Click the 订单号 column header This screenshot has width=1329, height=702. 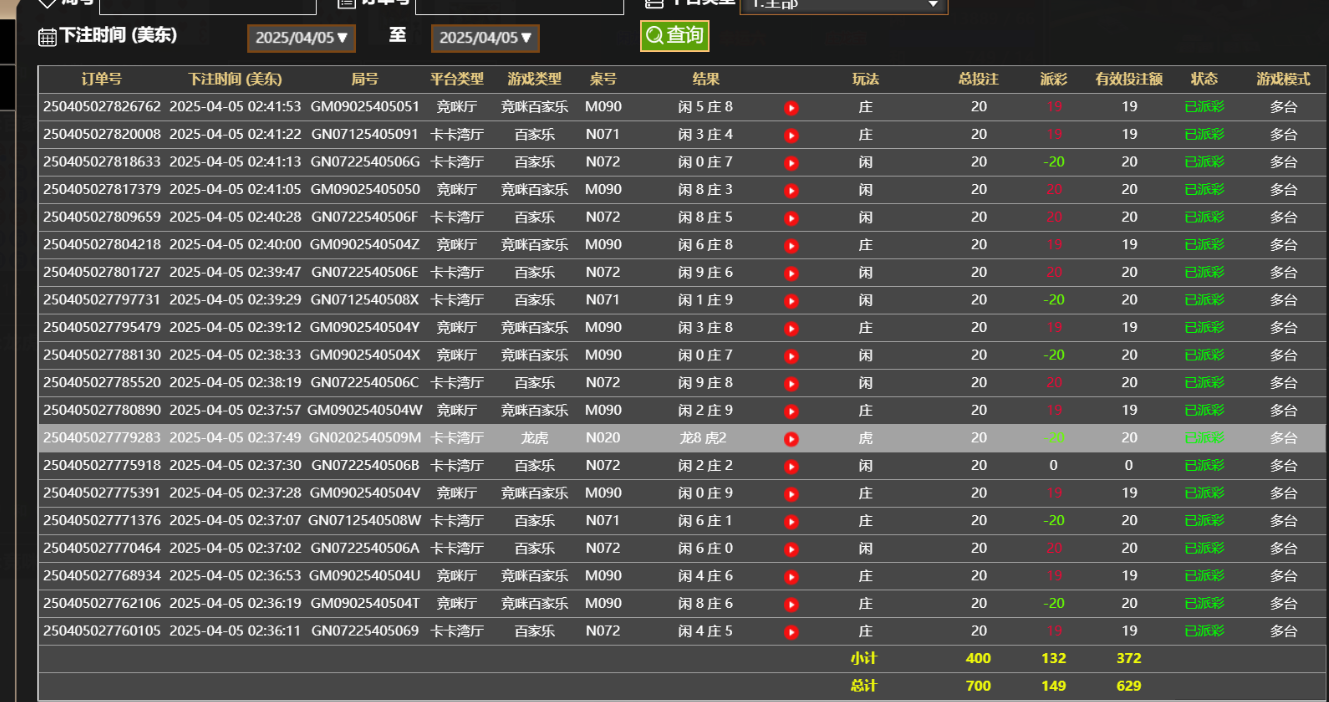point(101,79)
